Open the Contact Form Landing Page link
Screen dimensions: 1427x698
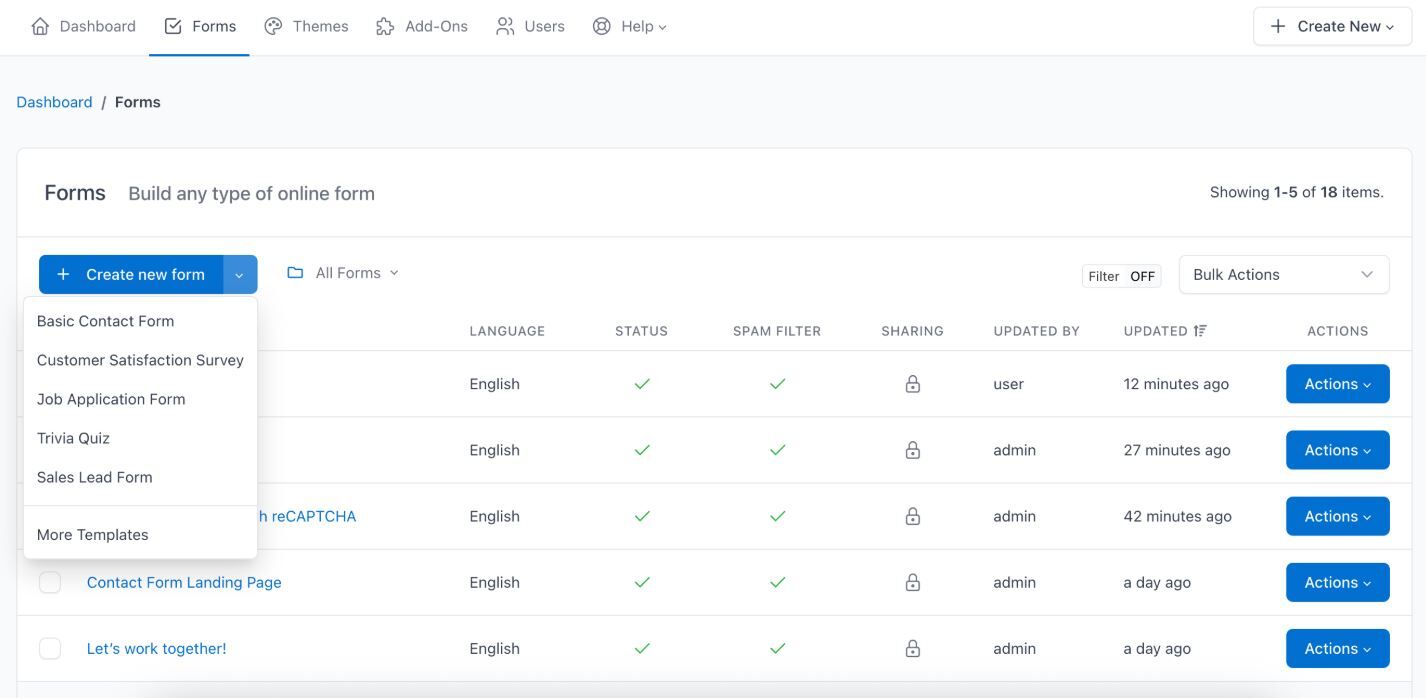[x=184, y=582]
